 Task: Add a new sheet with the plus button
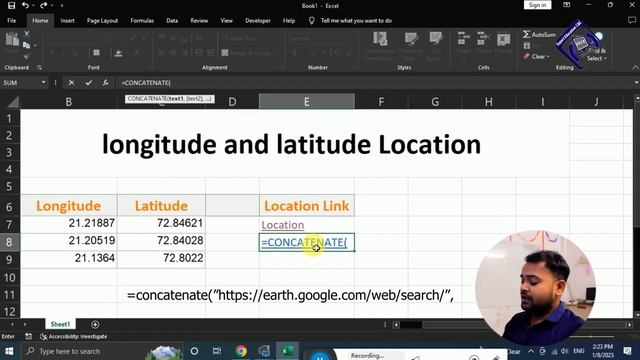pyautogui.click(x=95, y=324)
